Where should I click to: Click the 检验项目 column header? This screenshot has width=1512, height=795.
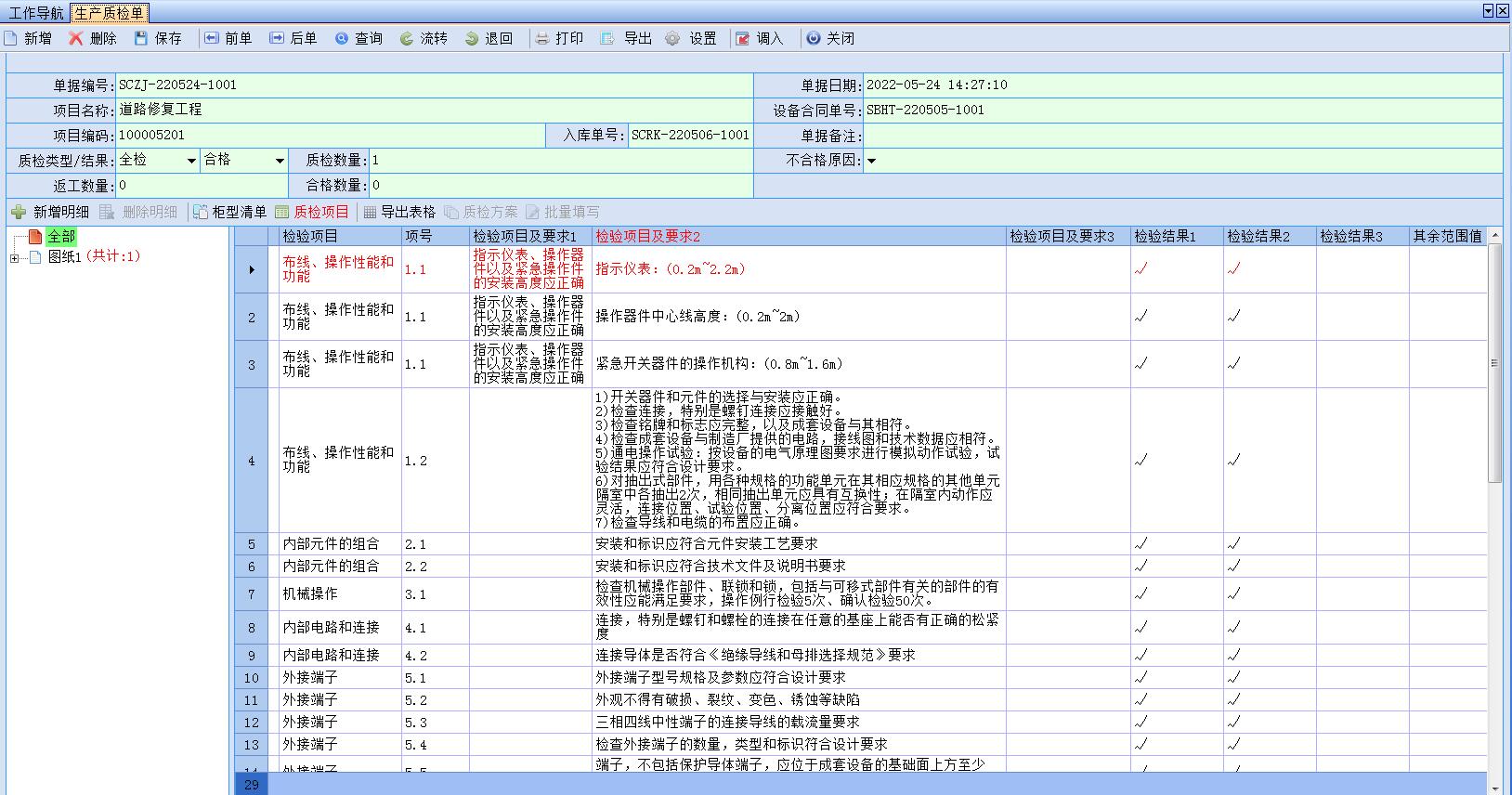(x=340, y=236)
